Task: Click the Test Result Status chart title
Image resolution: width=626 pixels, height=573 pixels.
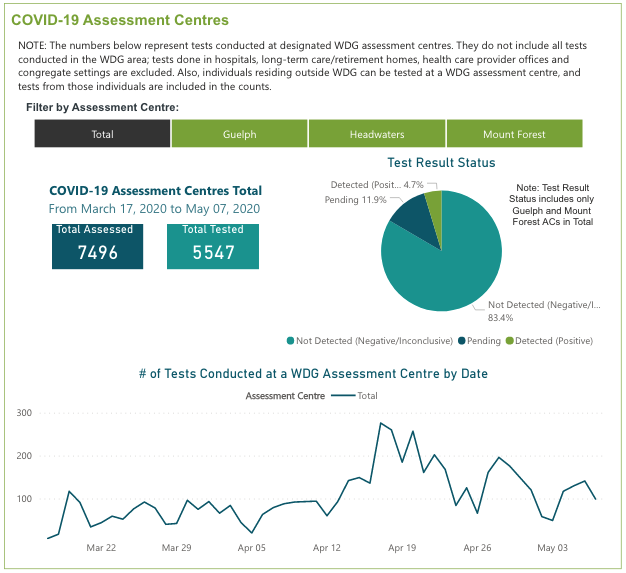Action: tap(441, 162)
